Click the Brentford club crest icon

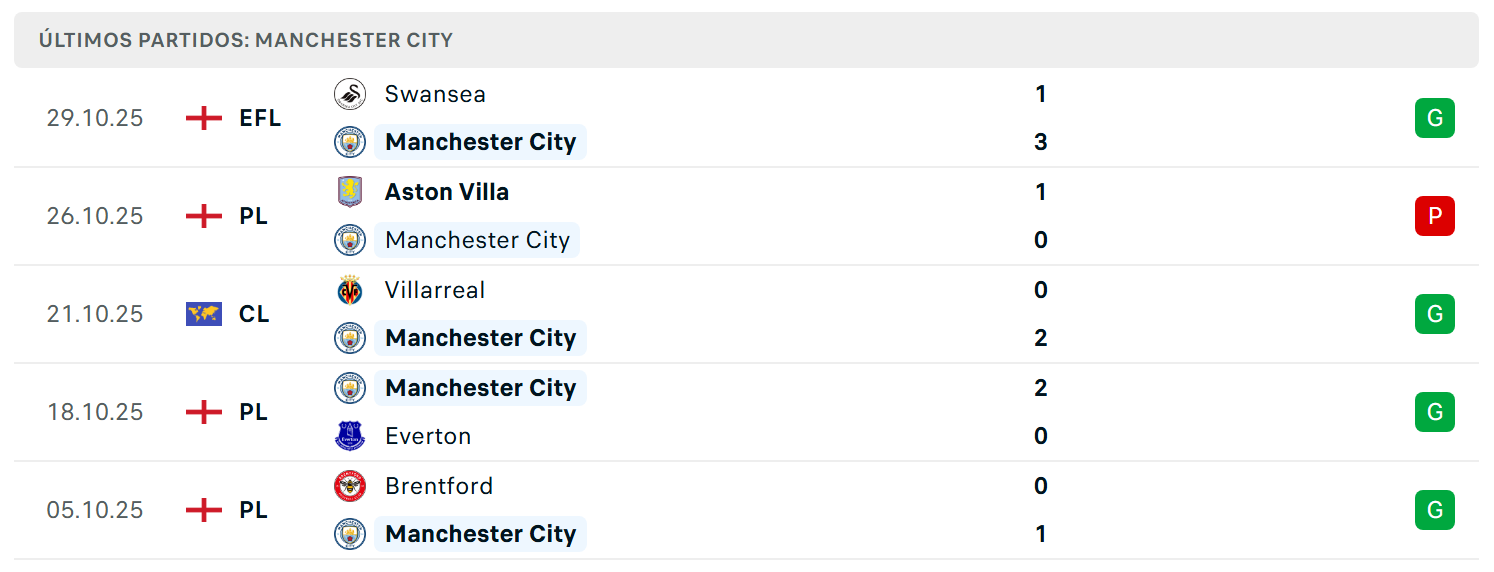tap(350, 486)
